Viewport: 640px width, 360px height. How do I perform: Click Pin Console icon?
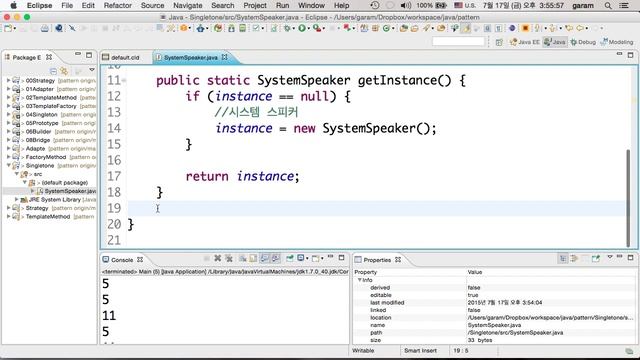click(x=289, y=258)
